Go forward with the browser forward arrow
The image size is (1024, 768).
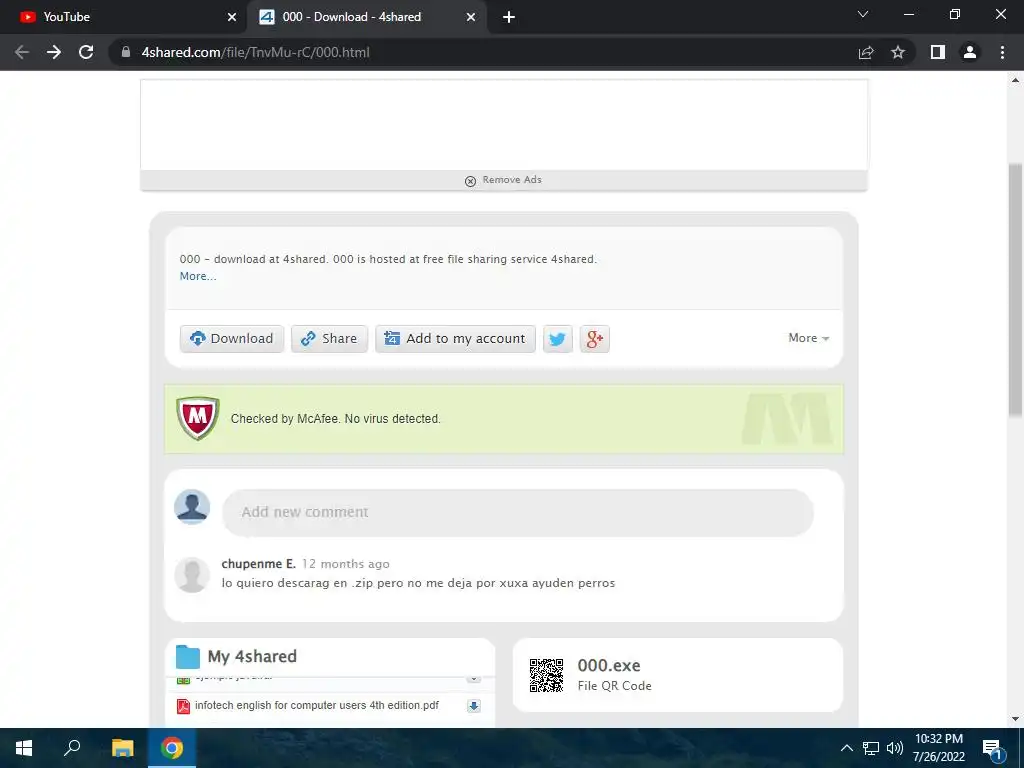54,52
